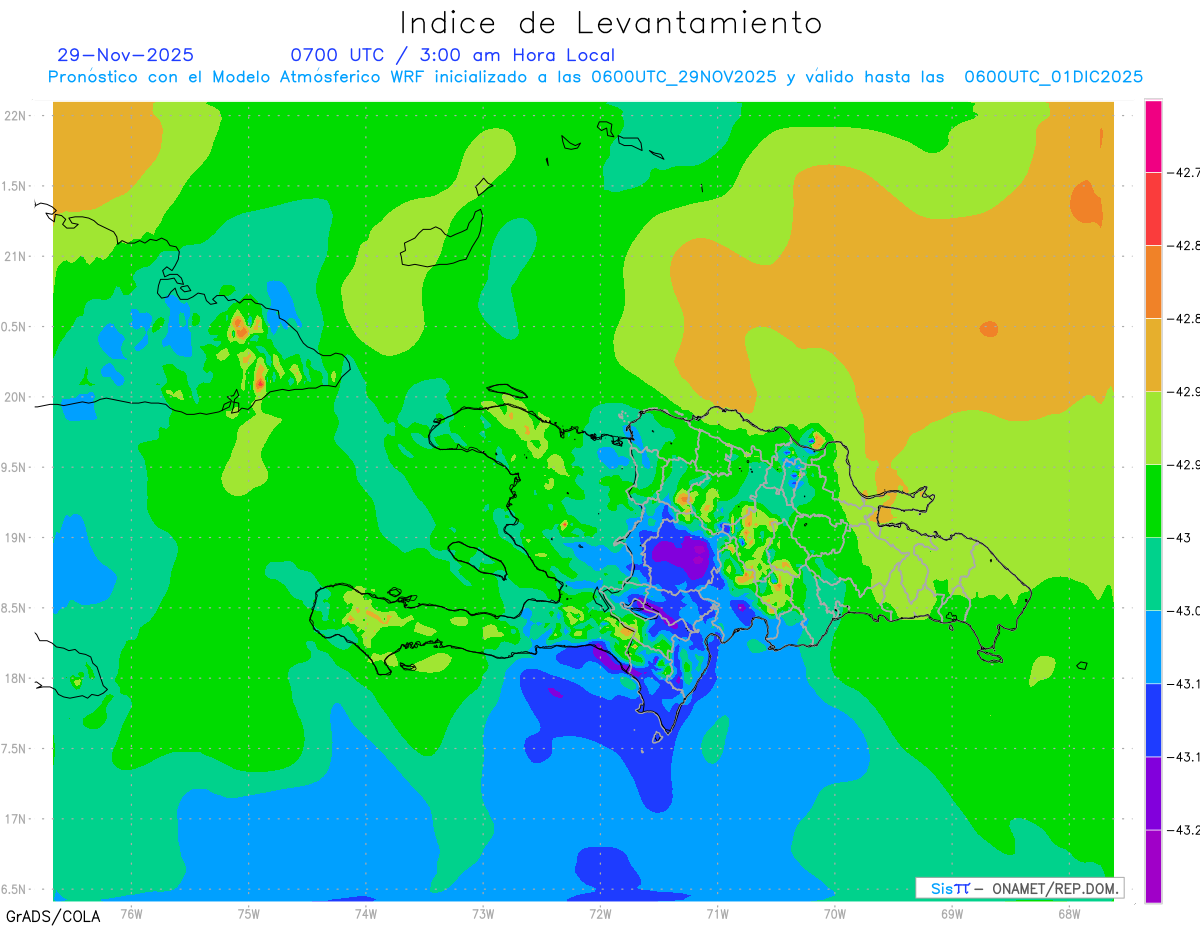Select the magenta swatch at the legend top
Image resolution: width=1200 pixels, height=927 pixels.
1153,136
